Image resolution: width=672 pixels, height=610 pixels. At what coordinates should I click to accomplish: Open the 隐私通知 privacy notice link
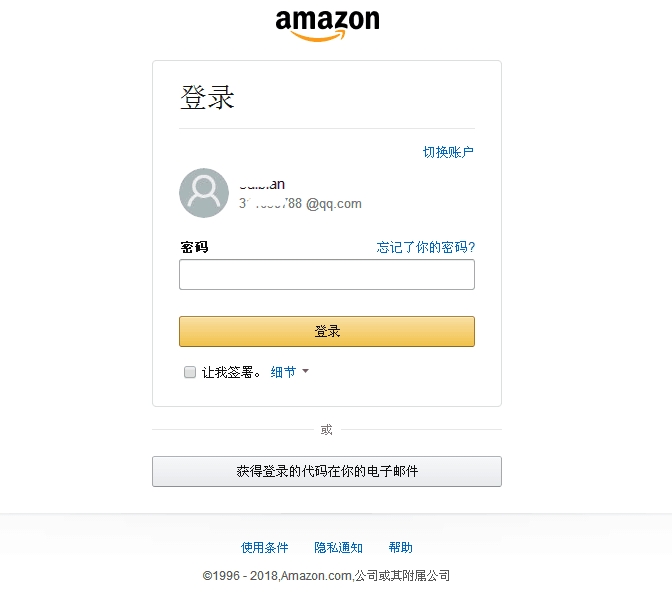(339, 547)
